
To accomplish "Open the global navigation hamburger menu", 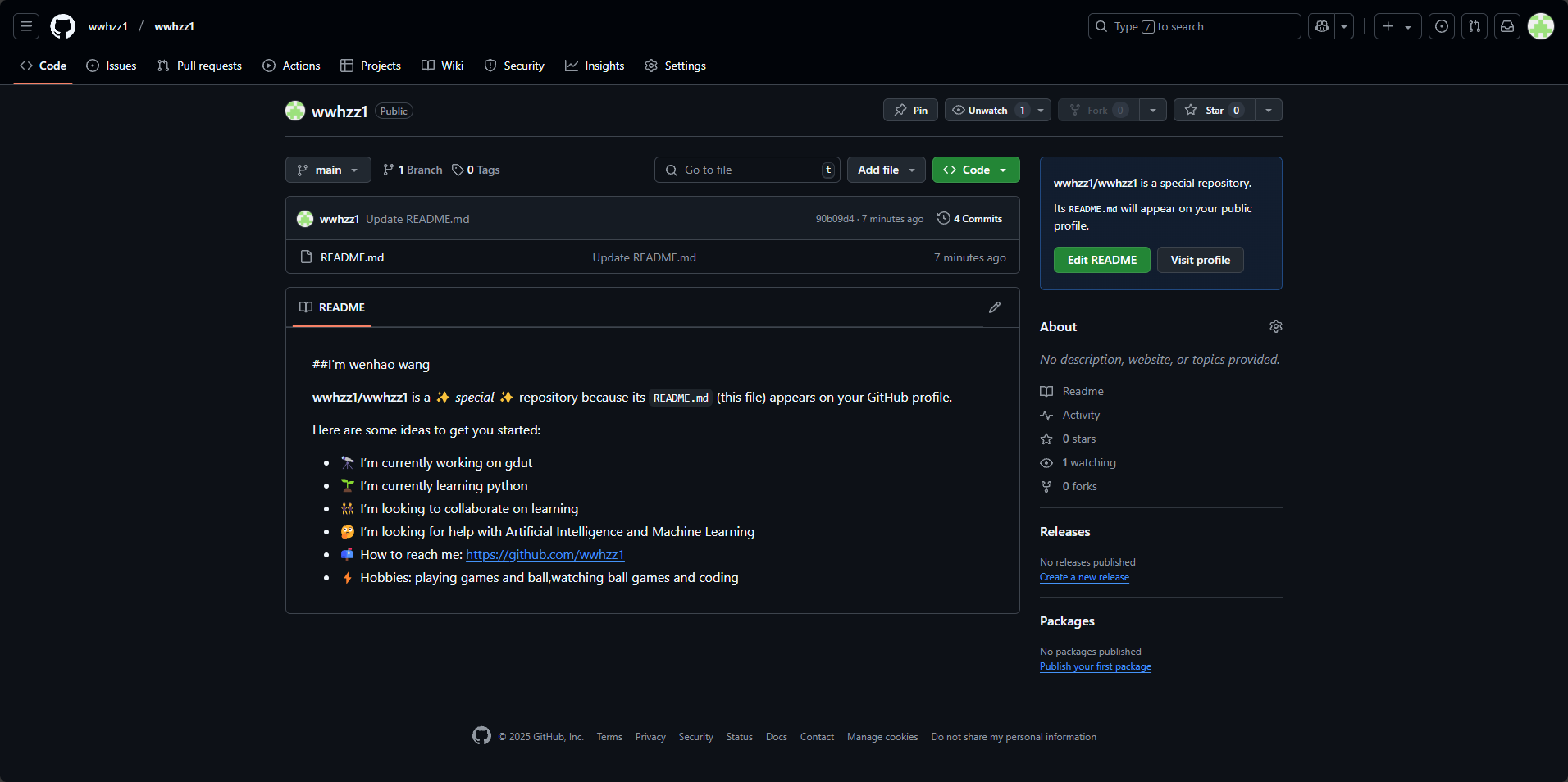I will (x=26, y=26).
